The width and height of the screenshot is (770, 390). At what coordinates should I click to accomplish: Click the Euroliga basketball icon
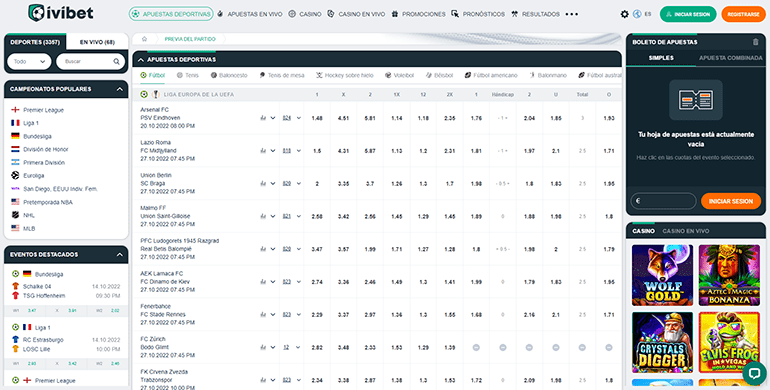coord(15,175)
